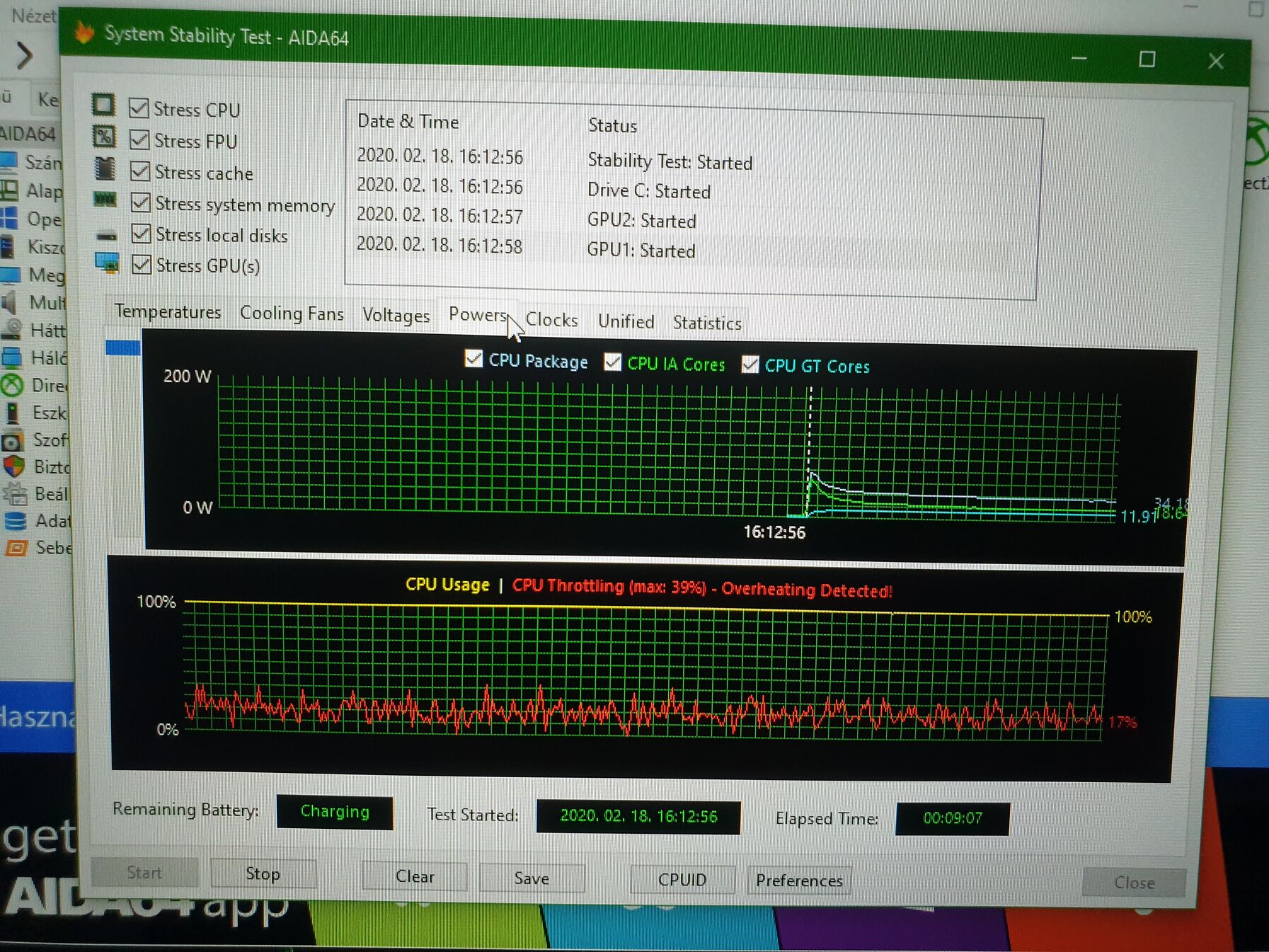Open Preferences dialog
Screen dimensions: 1269x952
coord(799,881)
